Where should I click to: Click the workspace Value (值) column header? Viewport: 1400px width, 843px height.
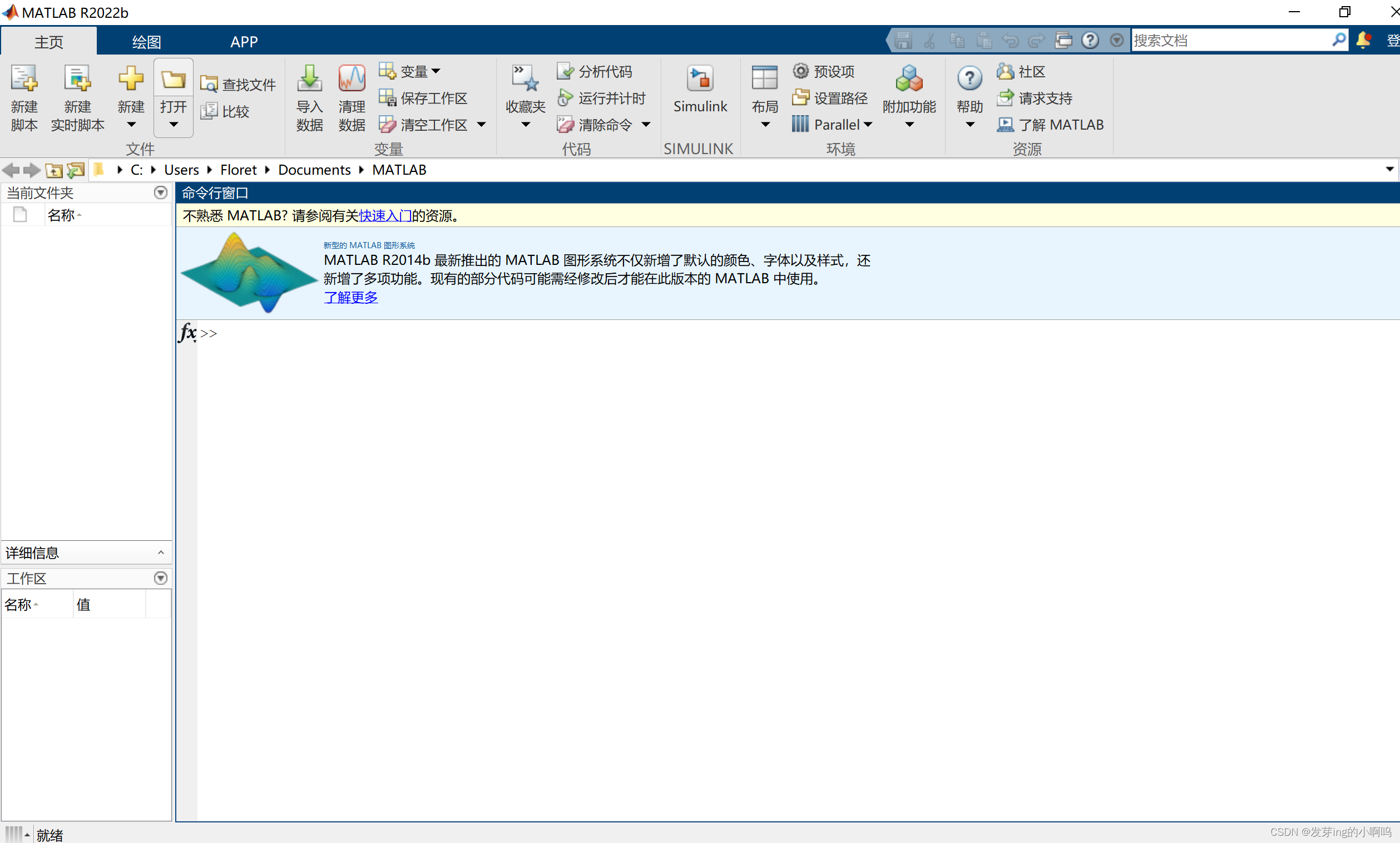(110, 604)
